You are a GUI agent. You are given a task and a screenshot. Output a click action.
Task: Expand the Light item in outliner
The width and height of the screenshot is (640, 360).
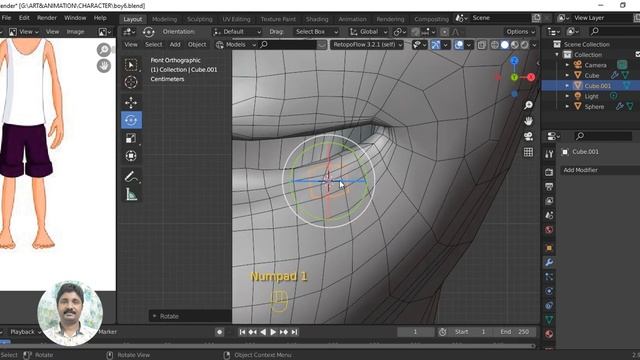coord(567,96)
